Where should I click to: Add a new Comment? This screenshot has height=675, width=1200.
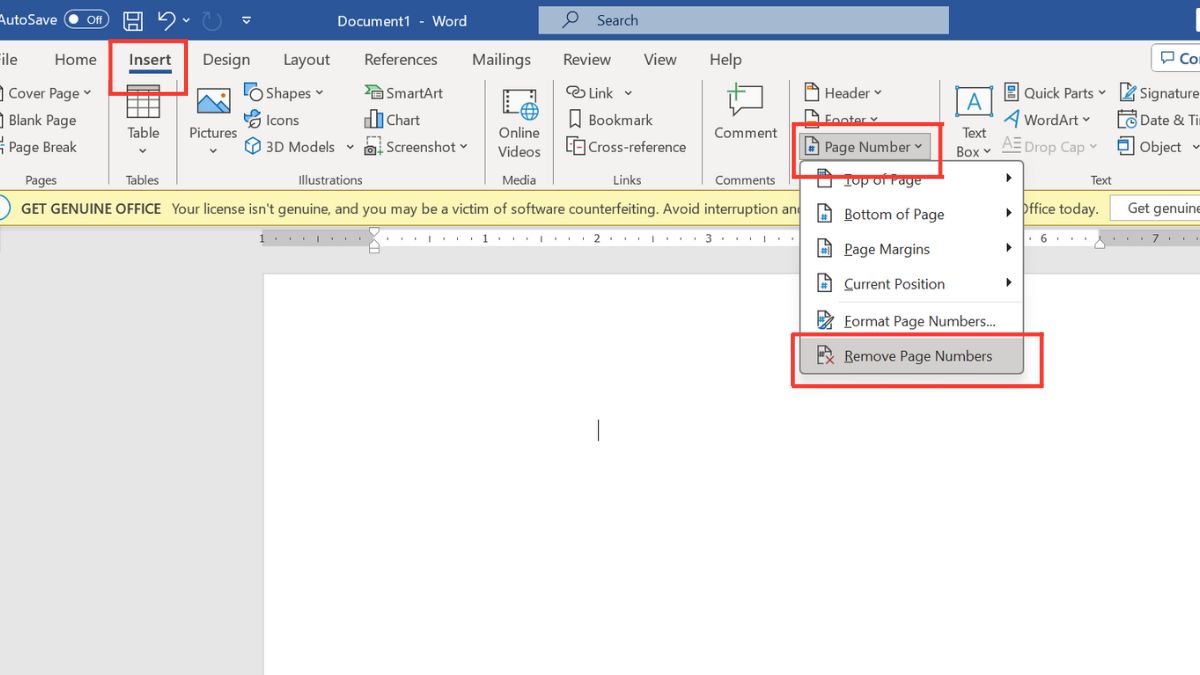pyautogui.click(x=746, y=112)
